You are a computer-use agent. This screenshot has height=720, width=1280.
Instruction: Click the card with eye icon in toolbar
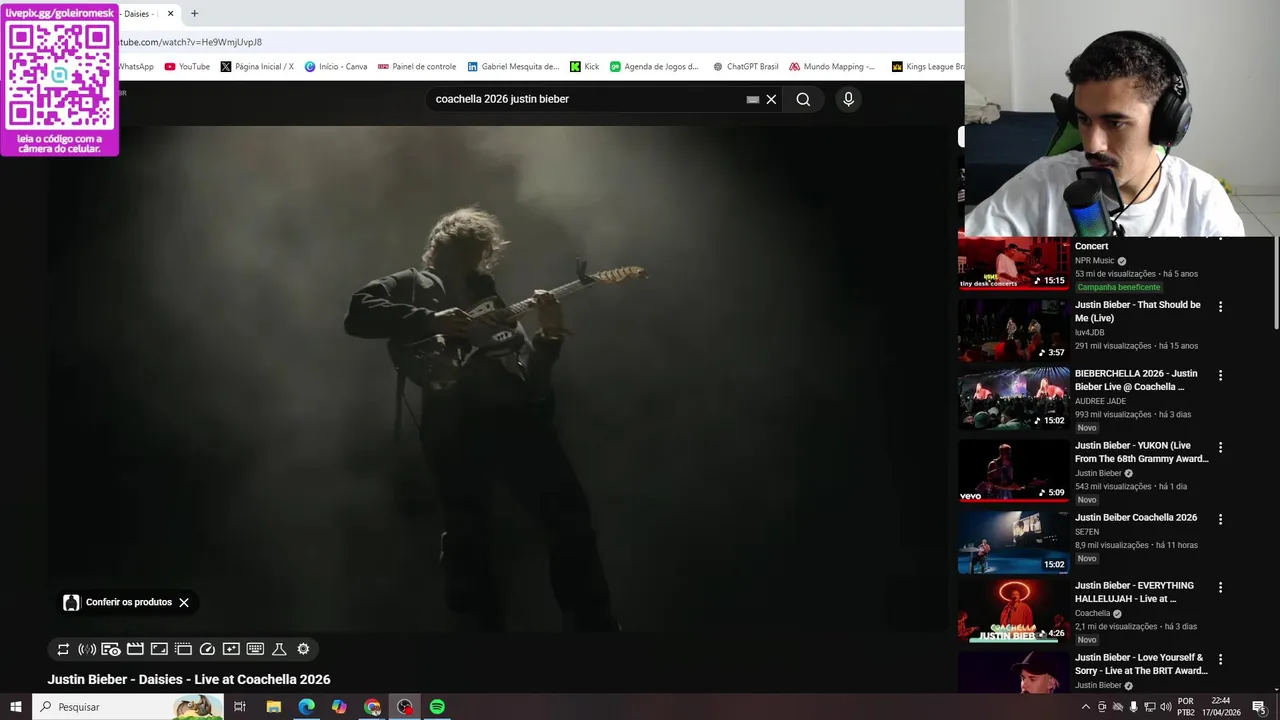tap(111, 649)
